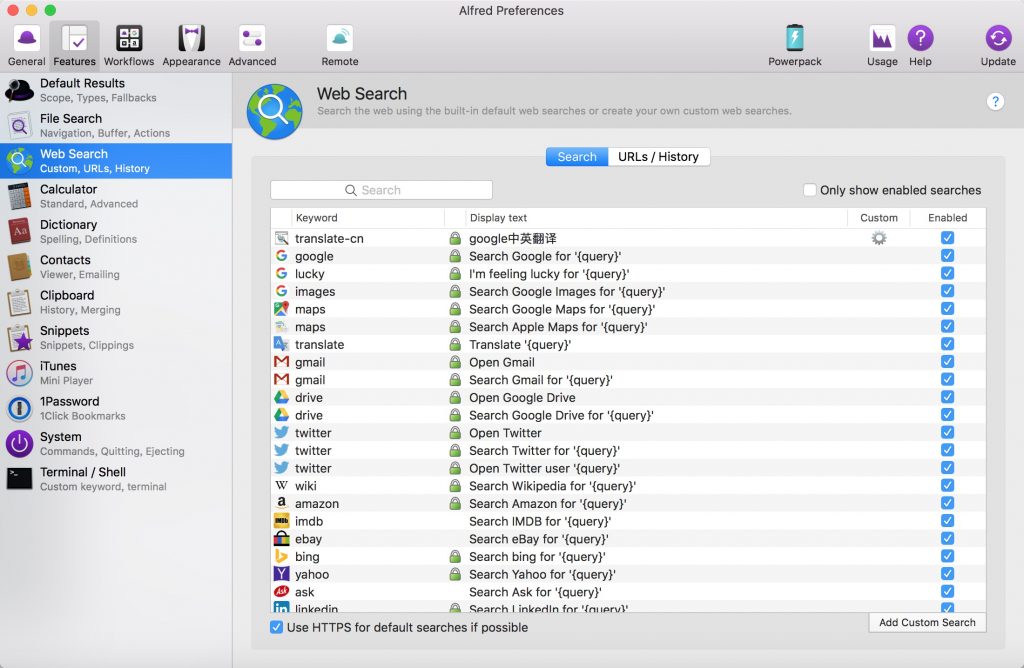Open 1Password feature in sidebar
The height and width of the screenshot is (668, 1024).
[x=116, y=407]
